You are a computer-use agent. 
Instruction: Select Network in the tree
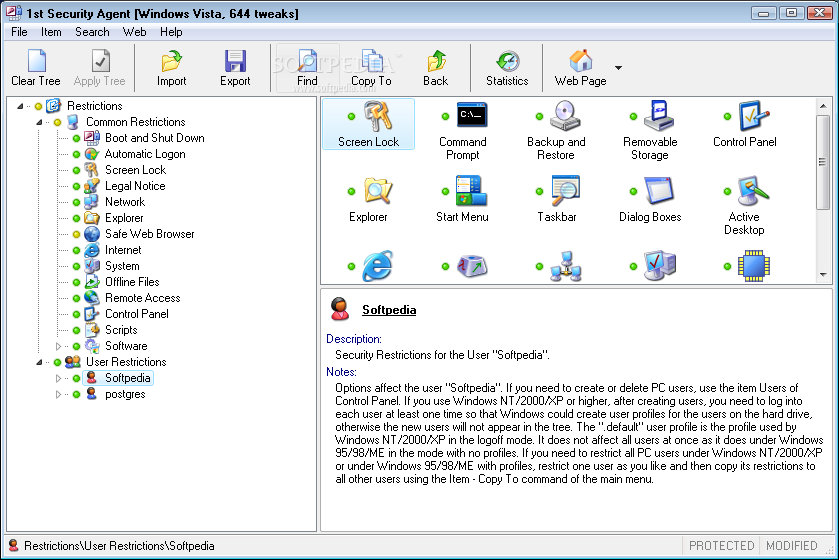[x=125, y=202]
